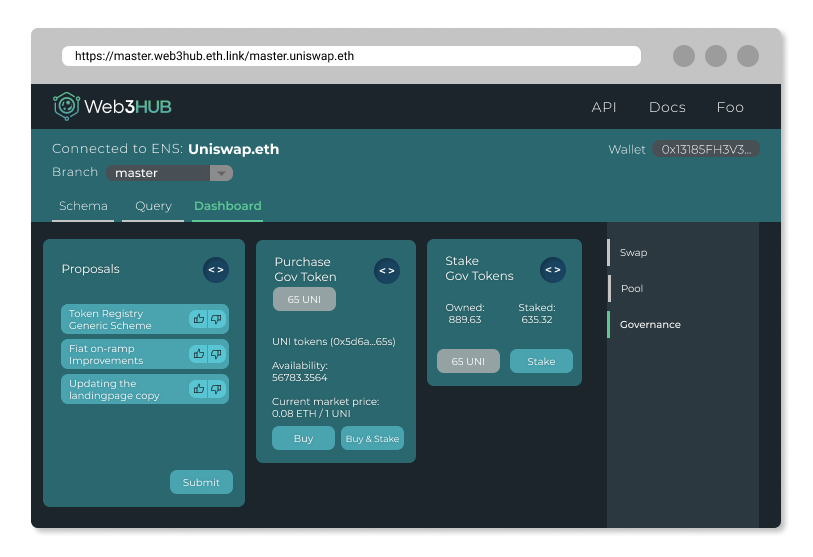Open the API menu item
This screenshot has height=557, width=813.
[604, 107]
